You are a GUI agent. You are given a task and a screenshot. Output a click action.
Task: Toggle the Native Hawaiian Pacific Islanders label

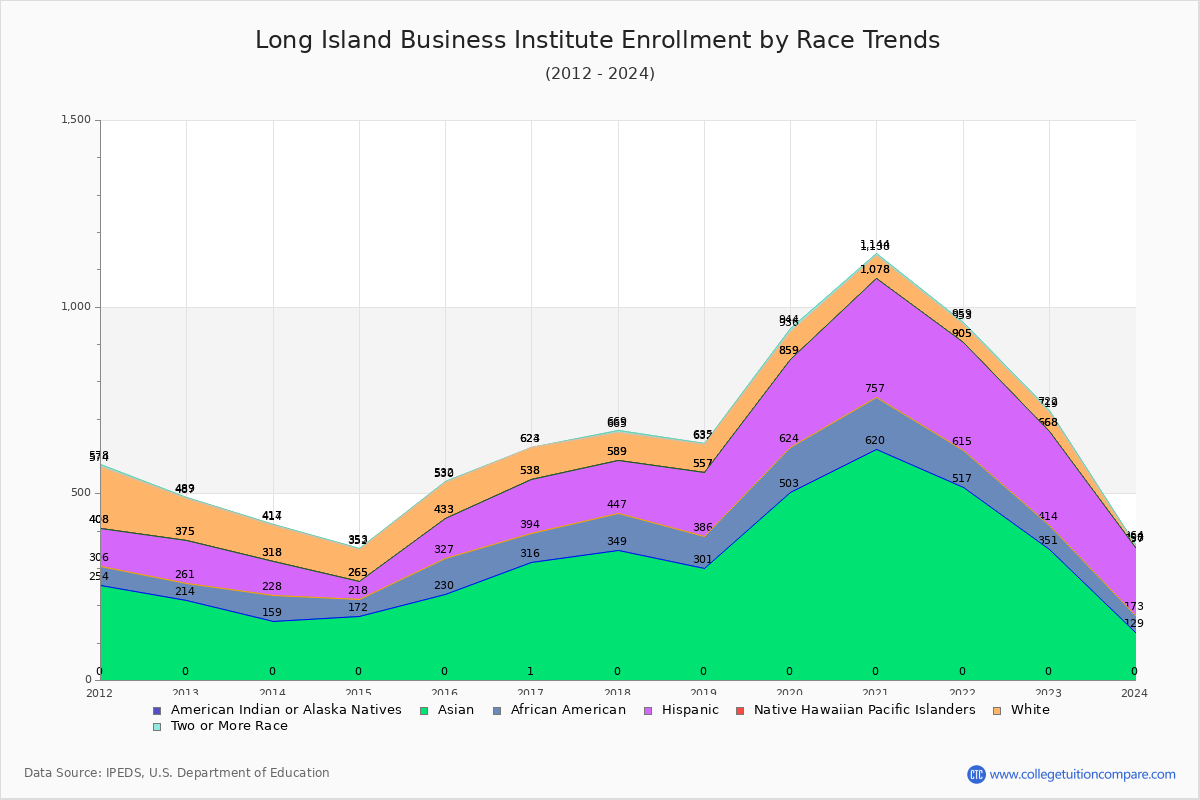click(864, 710)
